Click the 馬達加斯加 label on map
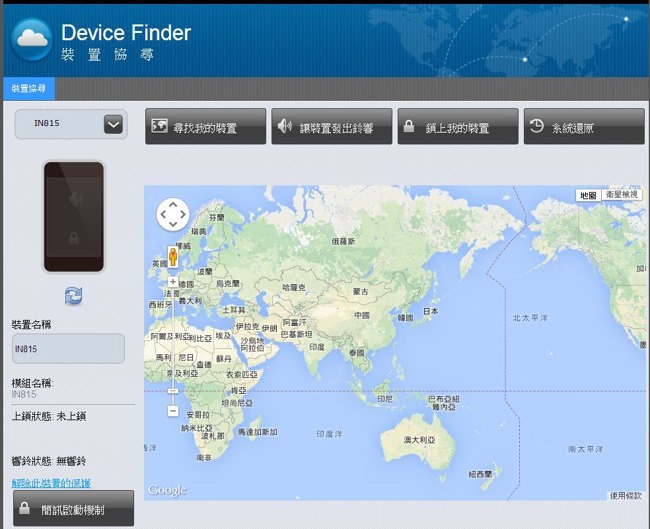Viewport: 650px width, 529px height. click(257, 432)
